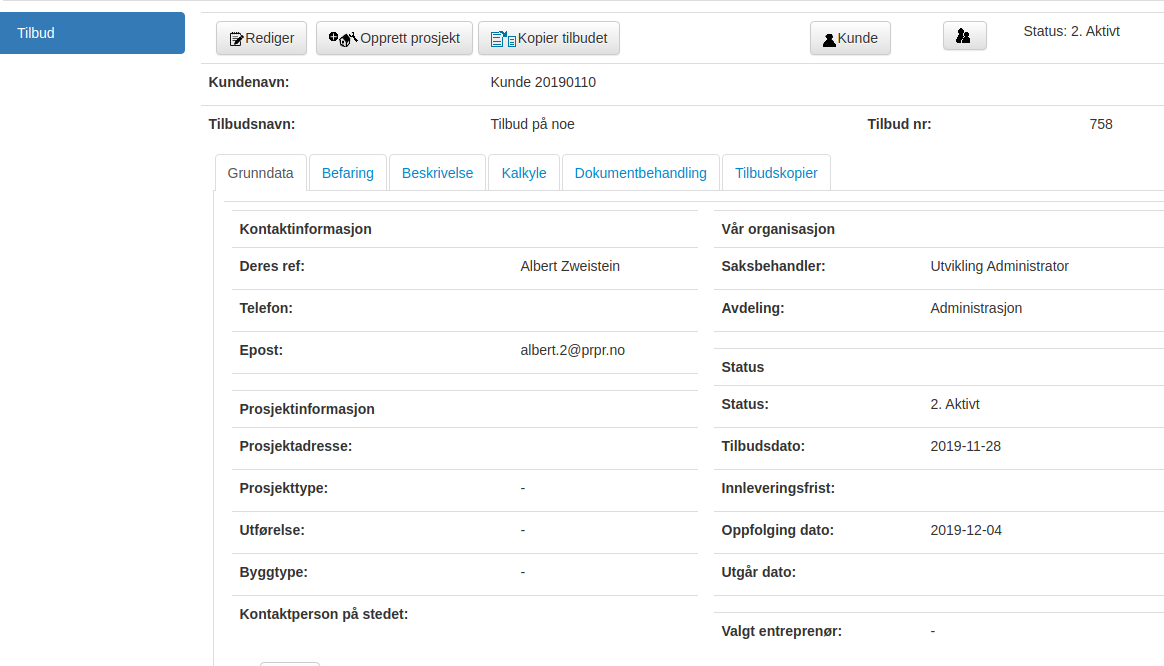Switch to the Grunndata tab
The width and height of the screenshot is (1164, 666).
tap(261, 173)
